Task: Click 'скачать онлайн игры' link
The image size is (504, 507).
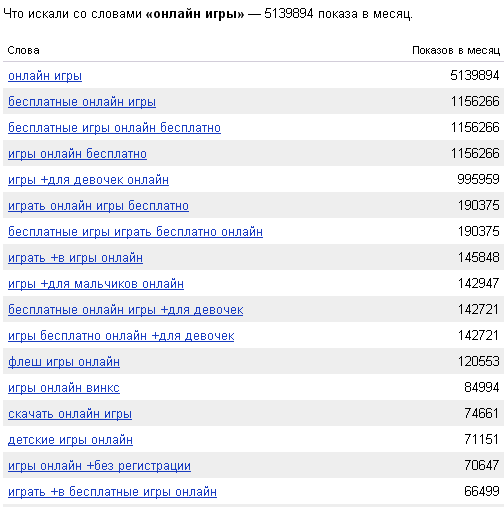Action: click(70, 414)
